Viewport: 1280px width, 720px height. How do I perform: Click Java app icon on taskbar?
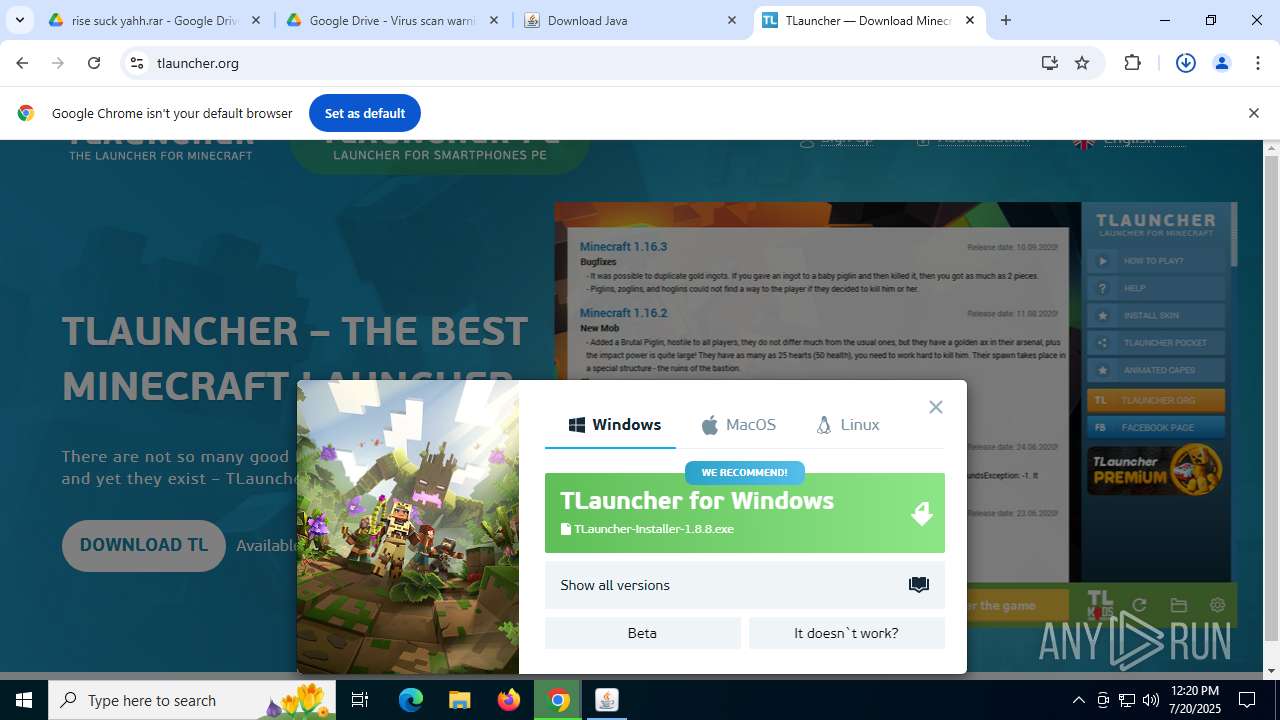pos(607,700)
